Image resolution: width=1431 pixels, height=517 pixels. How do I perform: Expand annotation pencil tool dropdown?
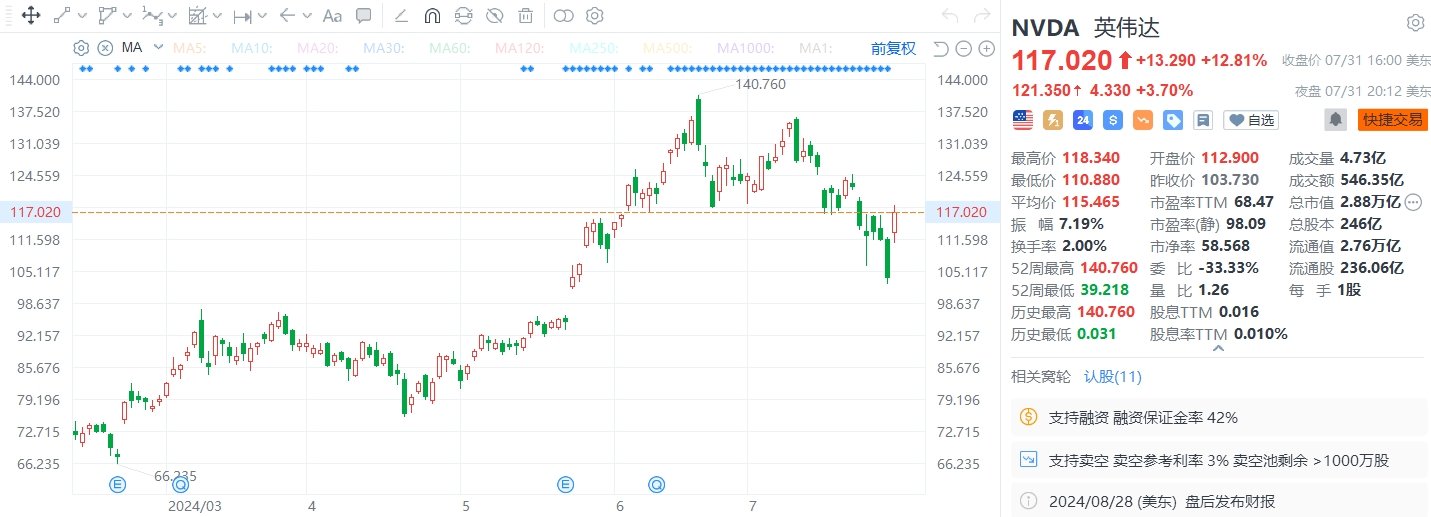click(217, 16)
